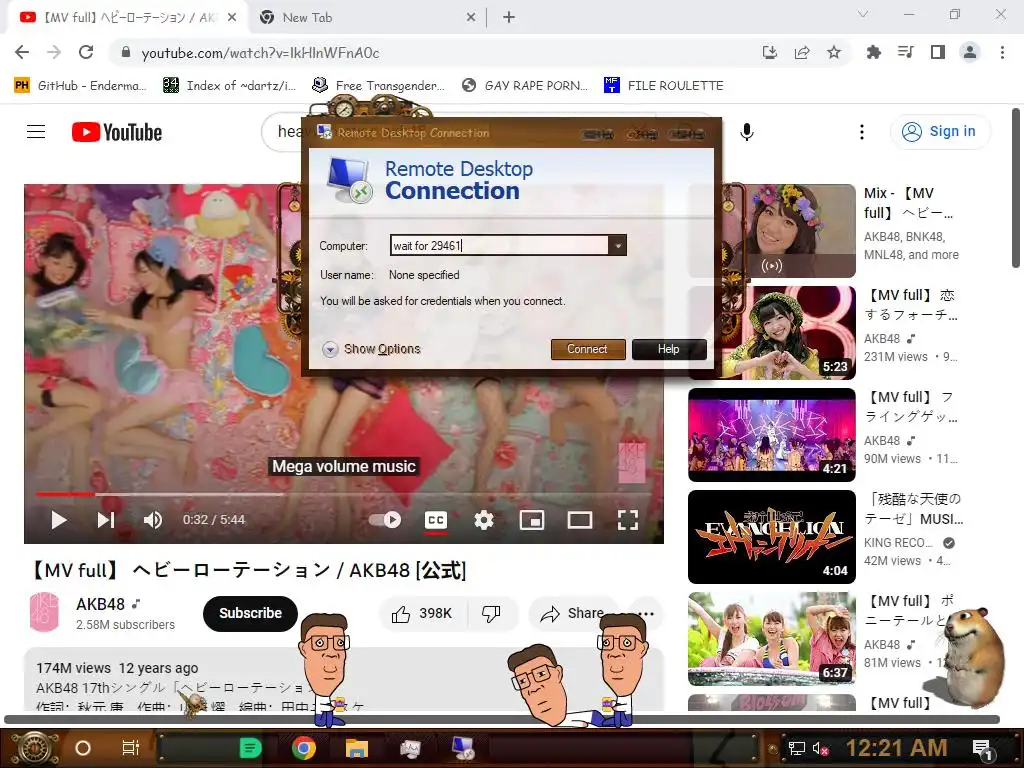Like the video with 398K likes

coord(422,614)
